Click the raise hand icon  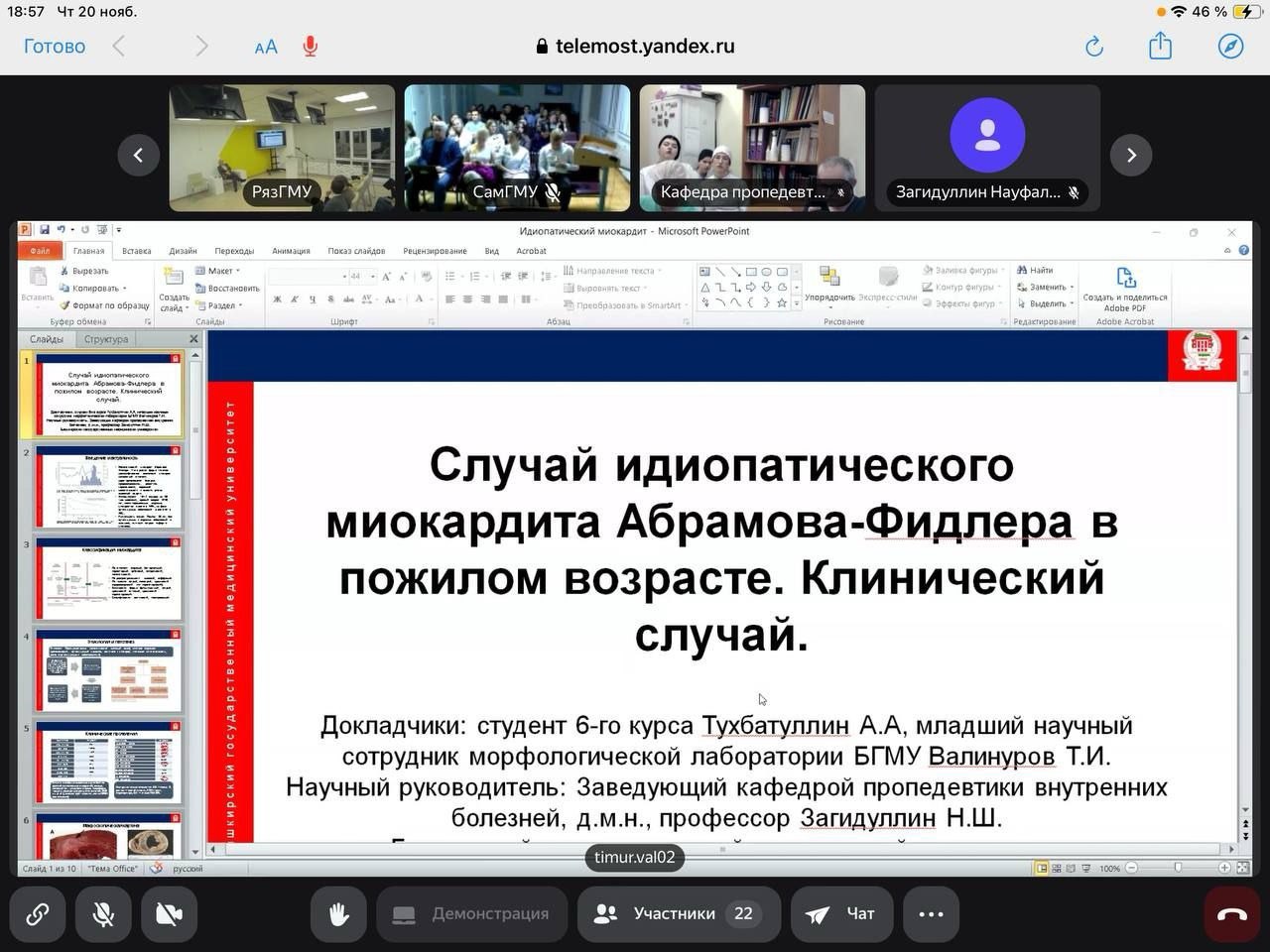tap(338, 913)
